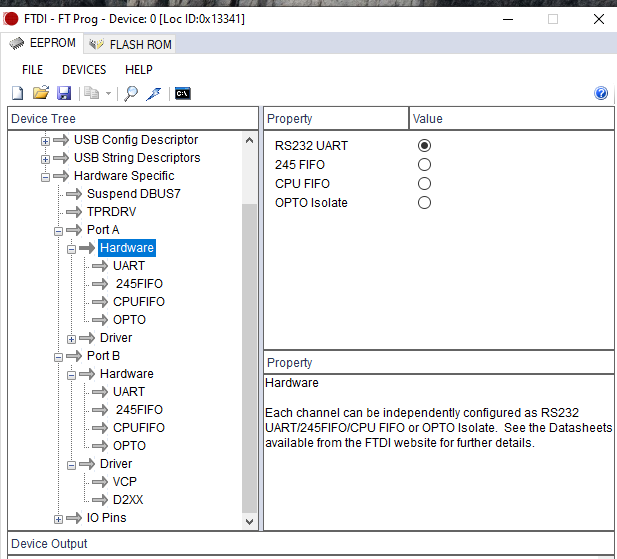Click the arrow icon beside highlighted Hardware

pyautogui.click(x=87, y=248)
